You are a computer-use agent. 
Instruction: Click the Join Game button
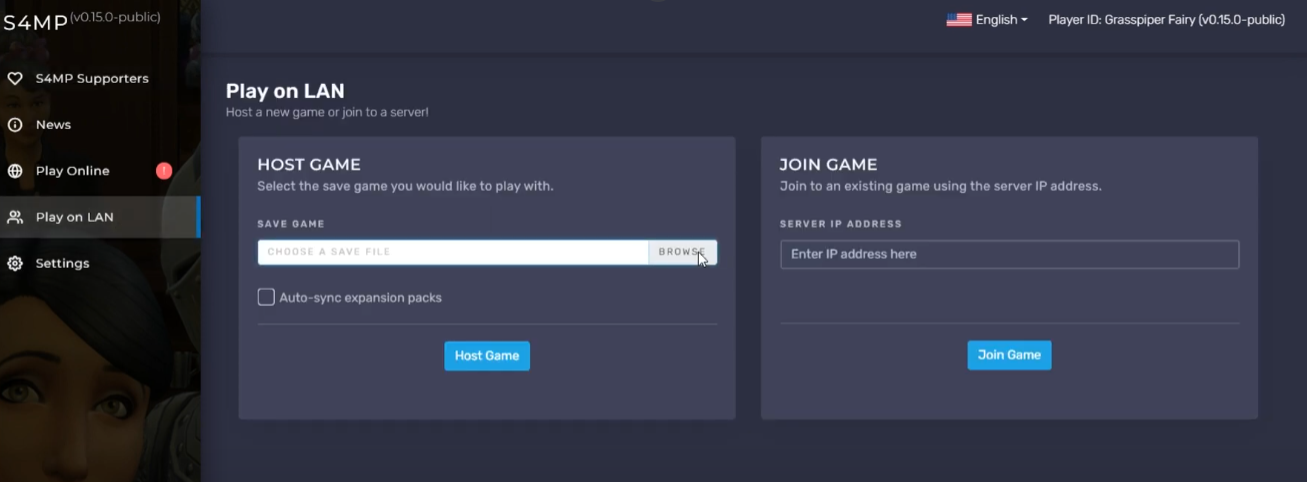(1009, 355)
